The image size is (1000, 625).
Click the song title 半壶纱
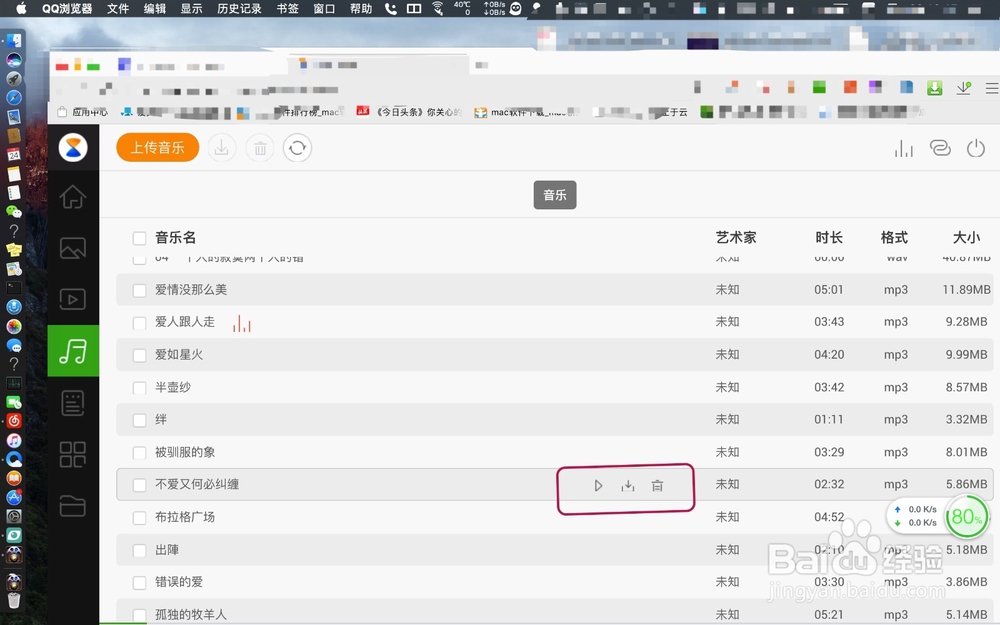click(x=173, y=387)
